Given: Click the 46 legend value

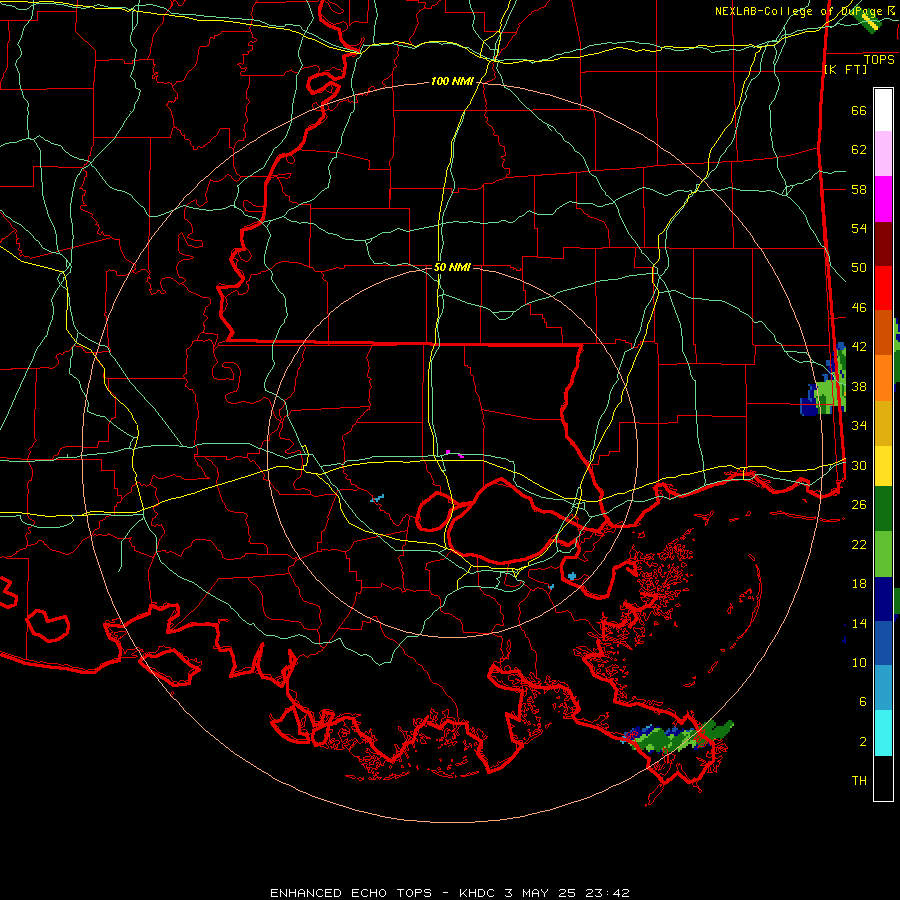Looking at the screenshot, I should [x=859, y=308].
